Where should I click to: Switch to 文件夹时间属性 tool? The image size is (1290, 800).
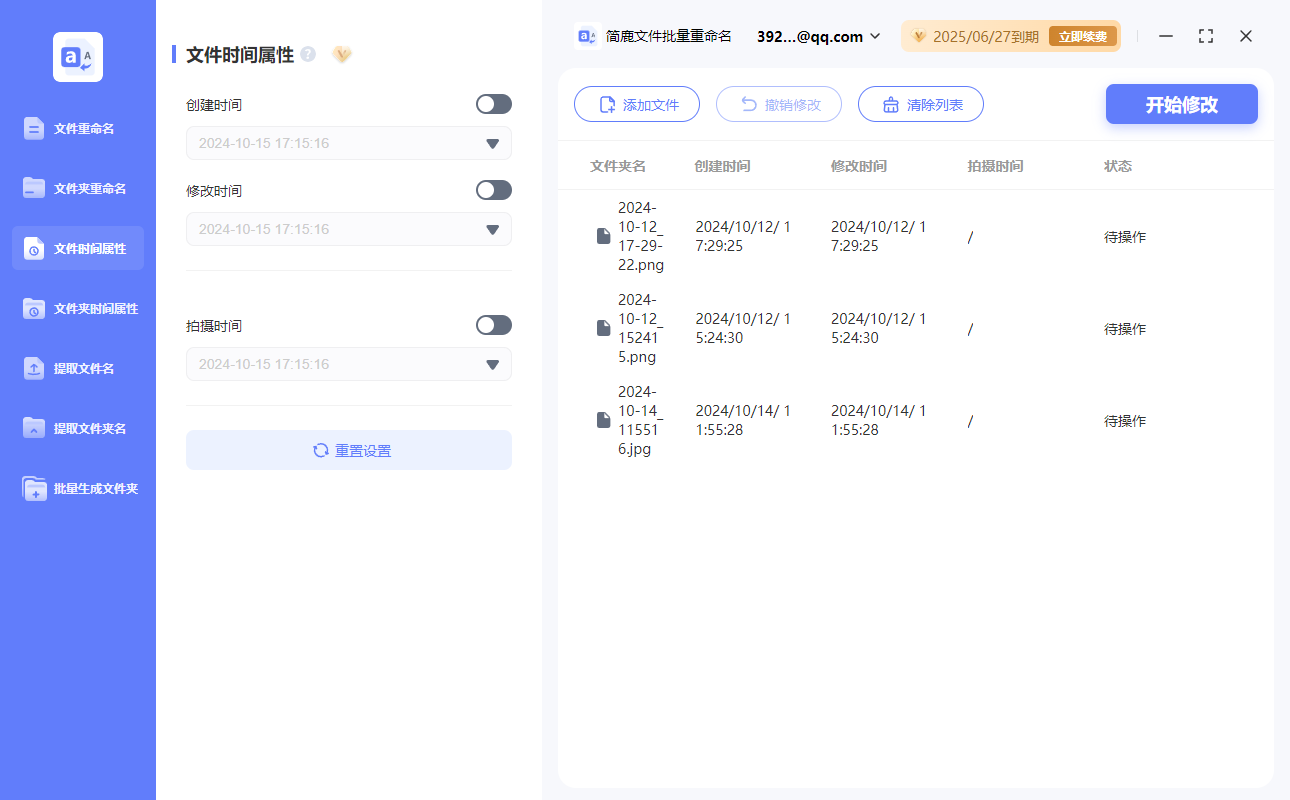(77, 308)
